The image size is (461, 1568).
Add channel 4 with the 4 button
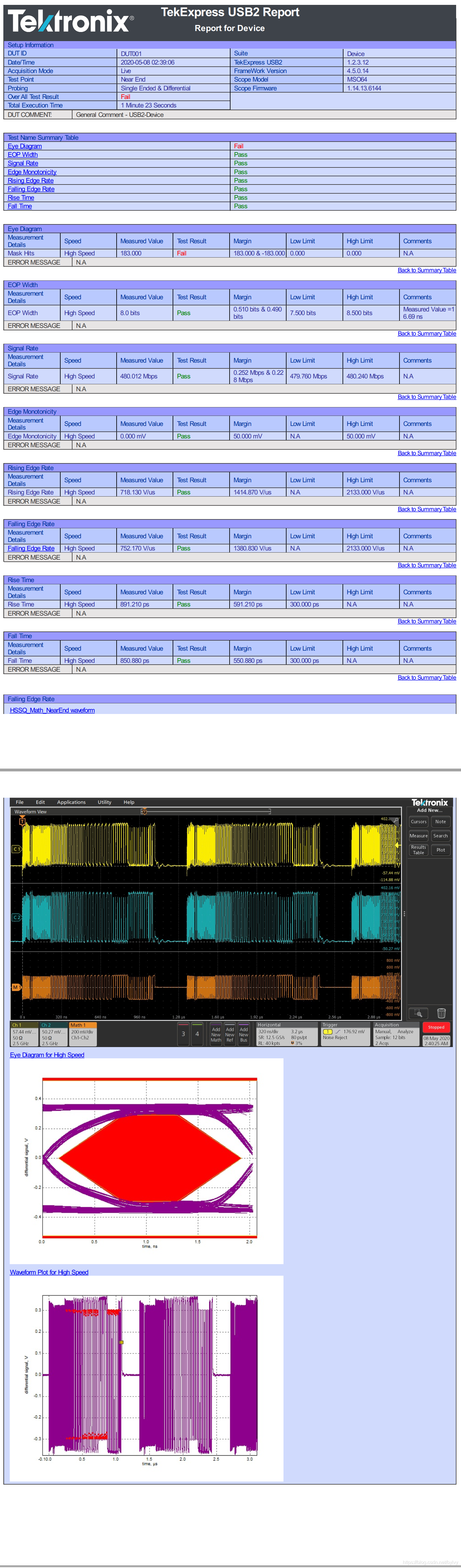197,1034
